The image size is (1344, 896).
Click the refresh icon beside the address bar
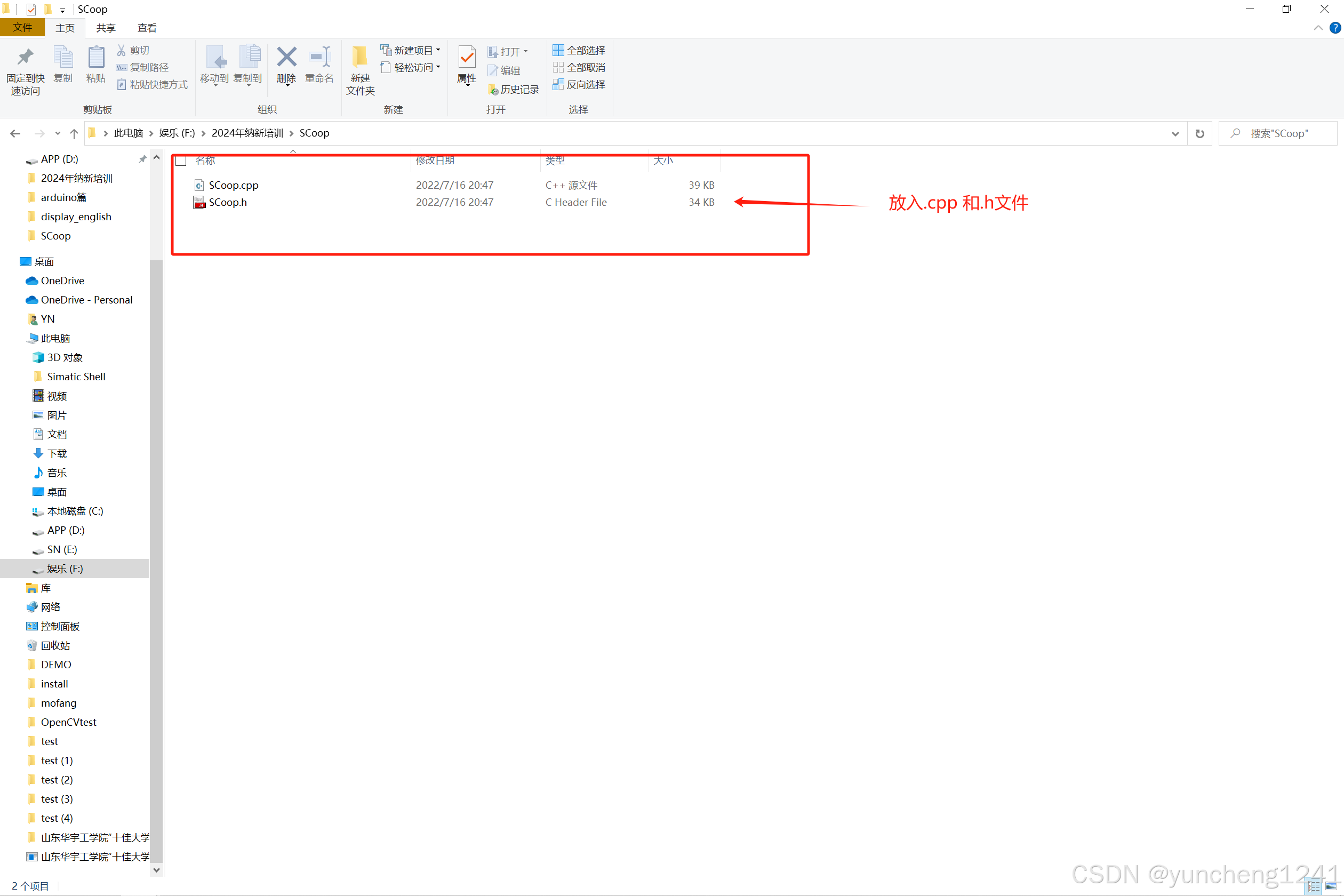click(1199, 133)
